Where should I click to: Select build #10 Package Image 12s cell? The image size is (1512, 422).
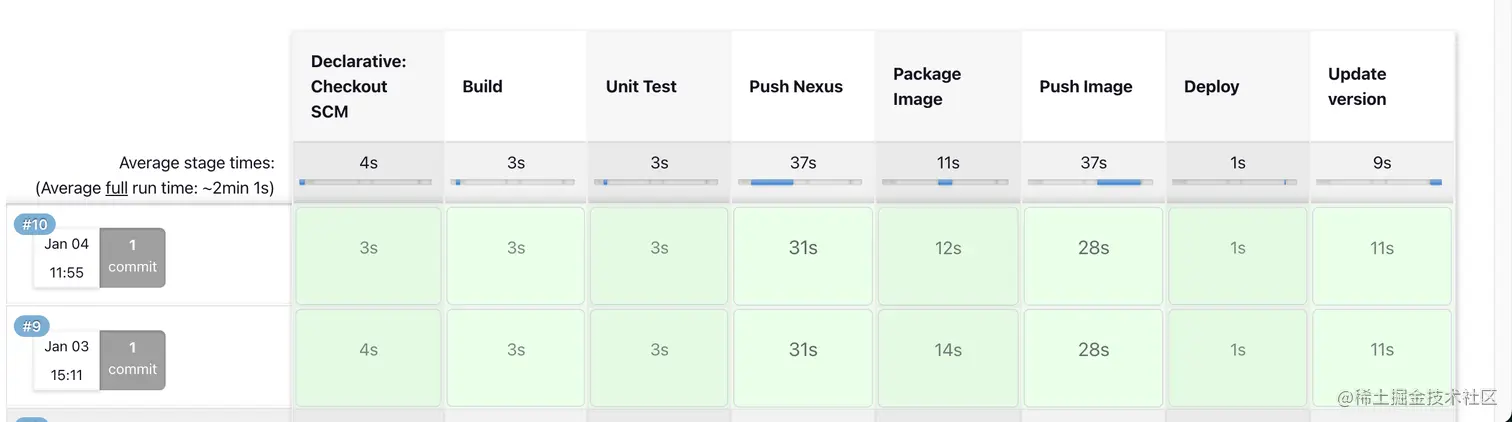click(x=947, y=255)
